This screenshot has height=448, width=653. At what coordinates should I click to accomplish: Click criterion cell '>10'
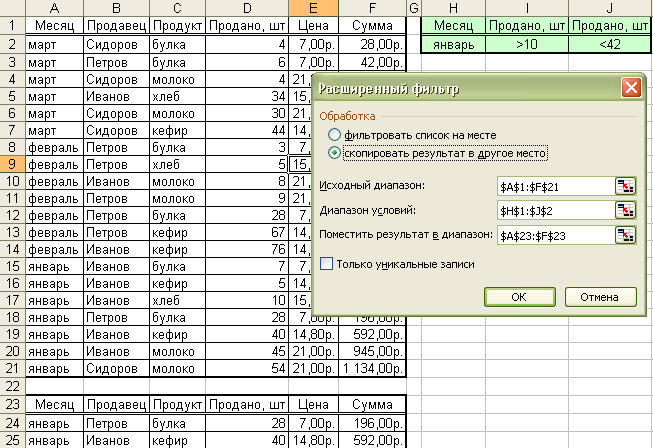[x=527, y=44]
